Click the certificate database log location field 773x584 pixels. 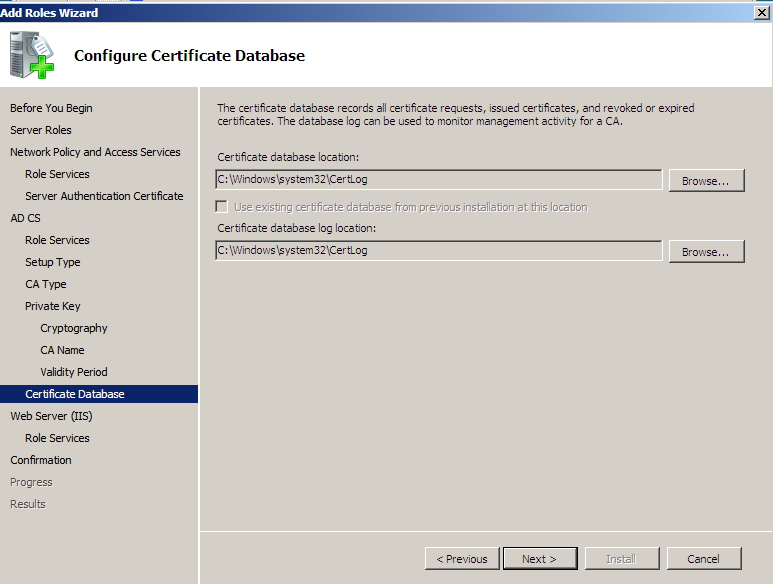pyautogui.click(x=438, y=251)
